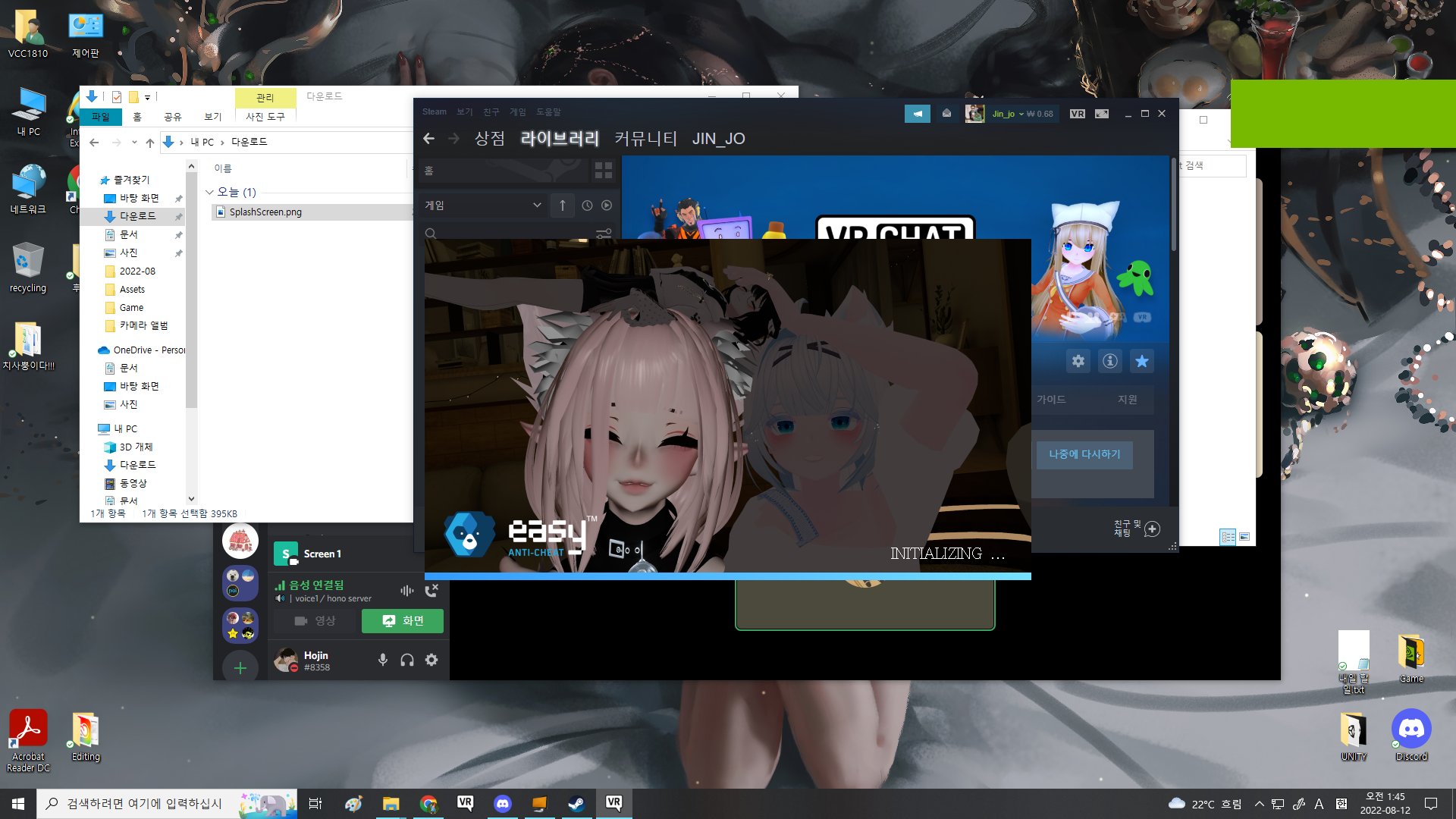Image resolution: width=1456 pixels, height=819 pixels.
Task: Add VRChat to favorites with star
Action: pos(1141,361)
